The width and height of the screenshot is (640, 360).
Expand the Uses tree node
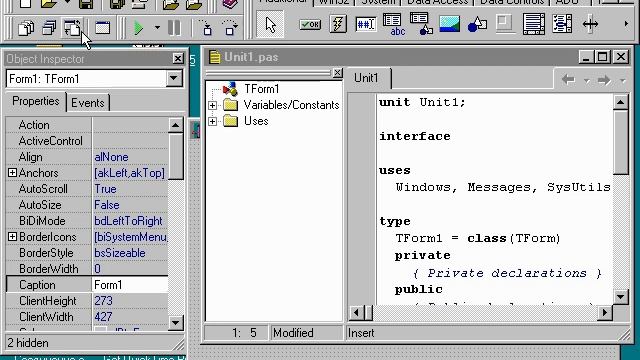tap(212, 121)
